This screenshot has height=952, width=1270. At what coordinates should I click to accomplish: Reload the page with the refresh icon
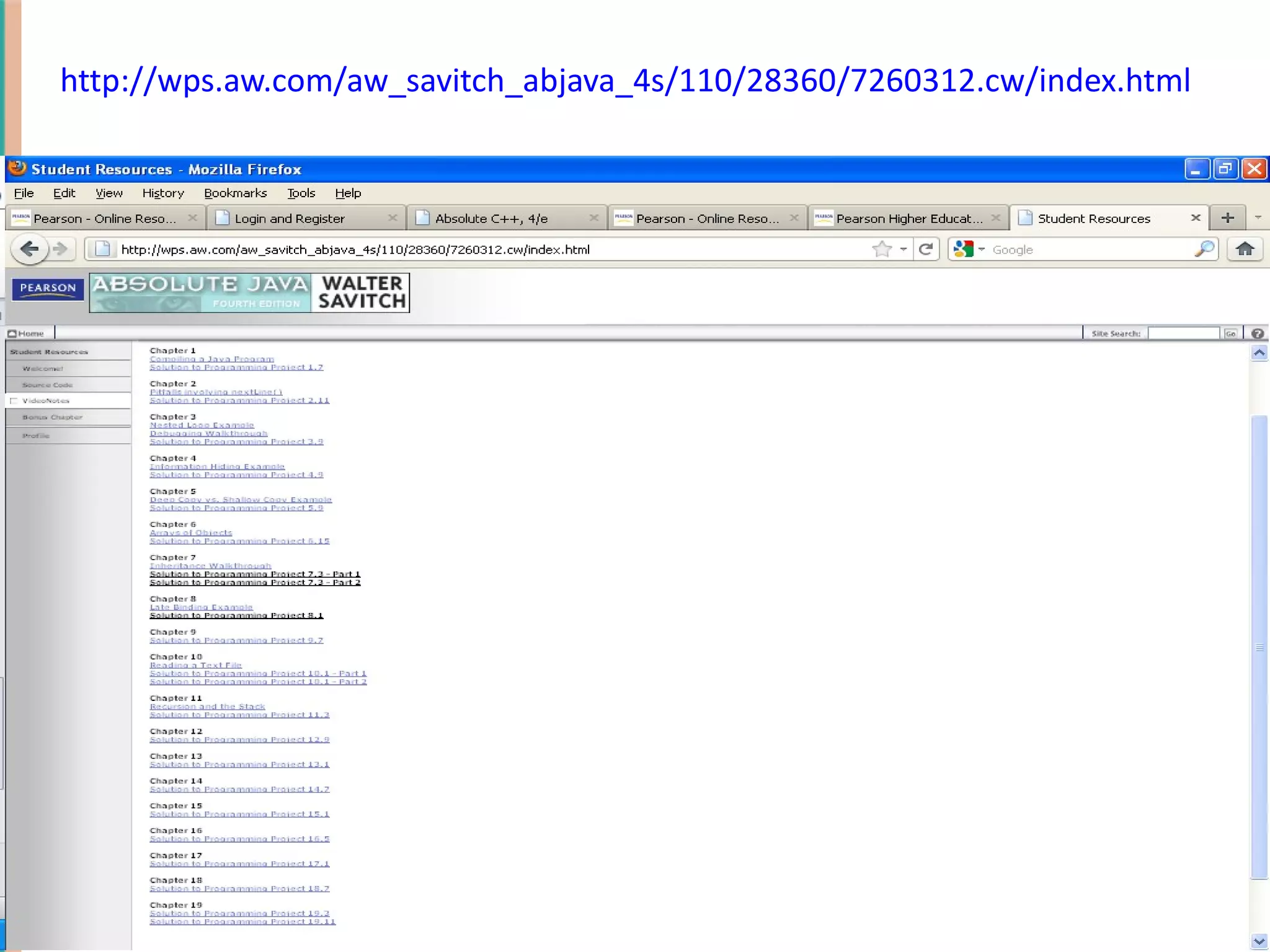click(x=926, y=249)
